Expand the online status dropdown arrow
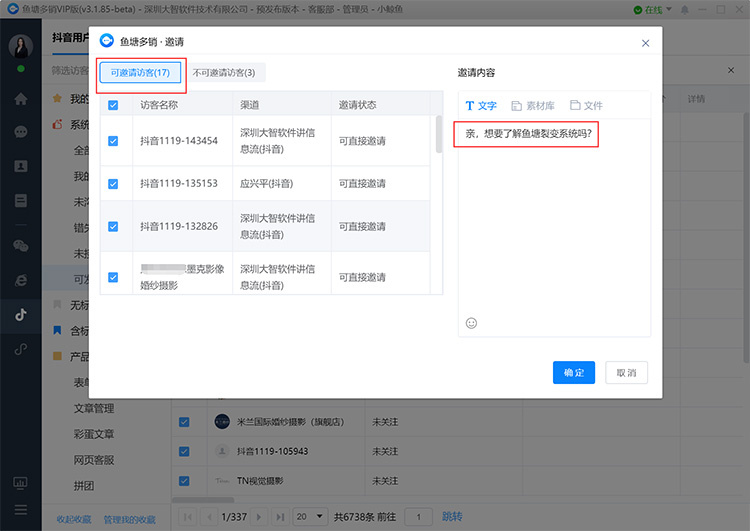The height and width of the screenshot is (531, 750). pos(669,9)
